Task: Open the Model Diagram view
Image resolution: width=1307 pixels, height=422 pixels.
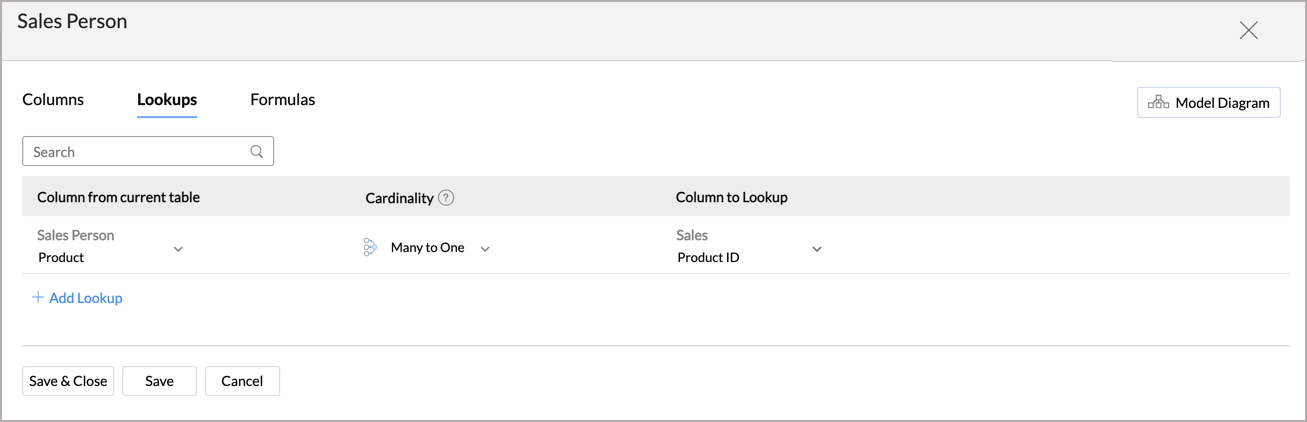Action: [1208, 102]
